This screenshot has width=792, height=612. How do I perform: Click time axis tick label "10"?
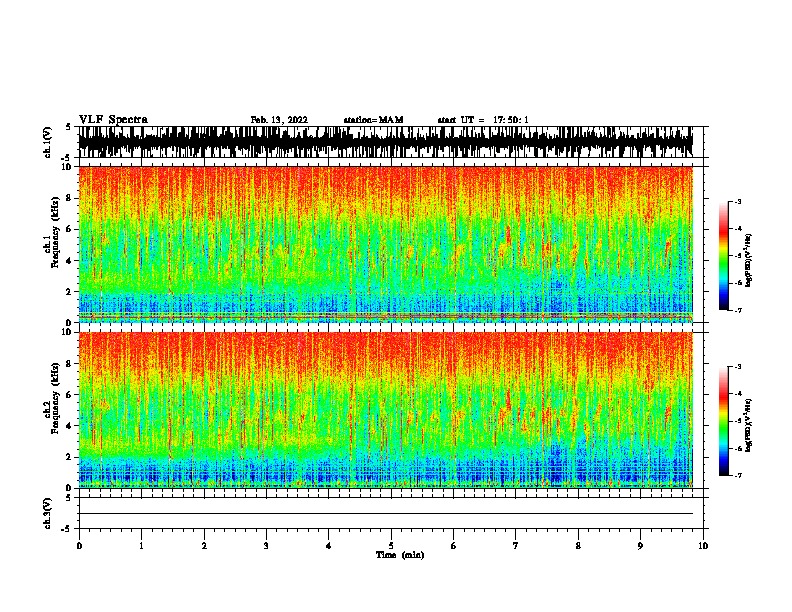pyautogui.click(x=703, y=546)
